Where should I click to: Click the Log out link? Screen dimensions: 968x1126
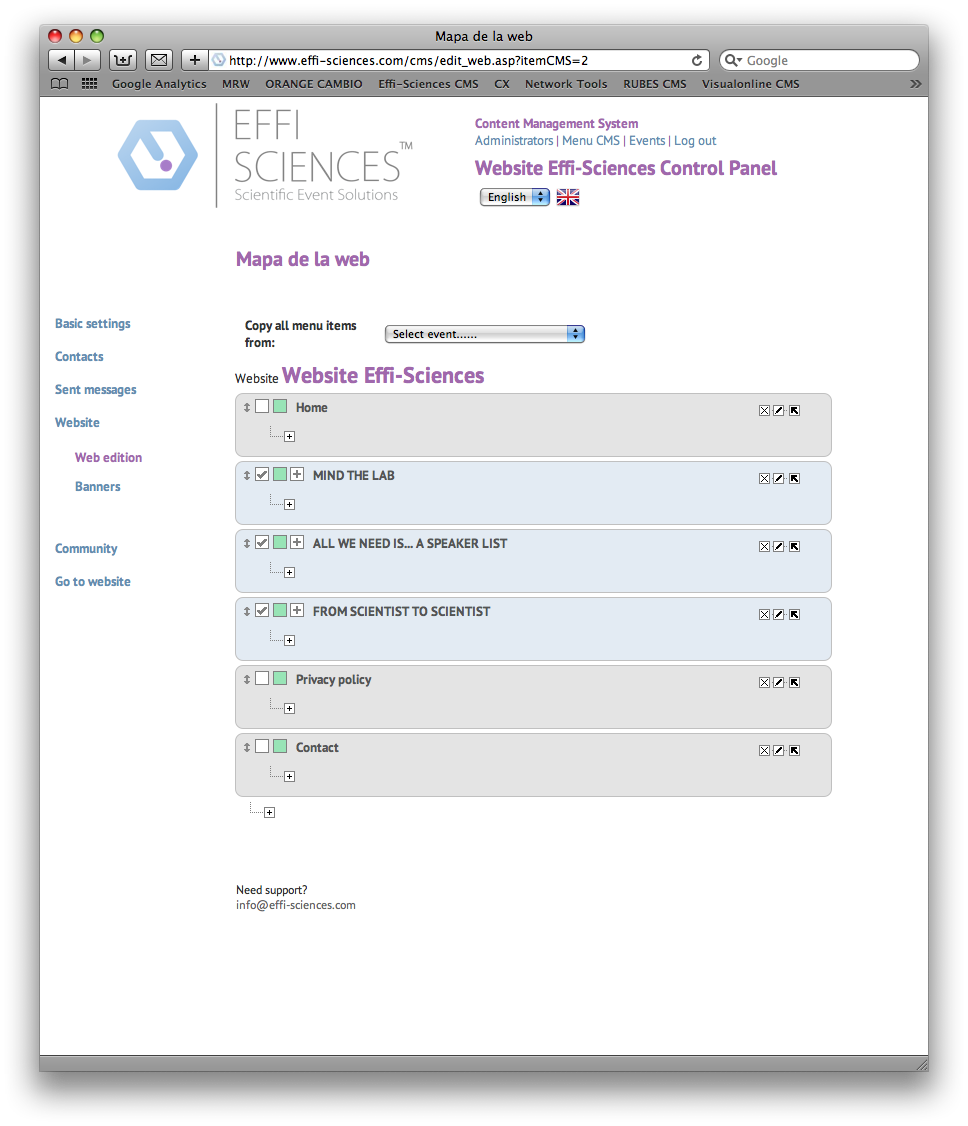pyautogui.click(x=695, y=141)
